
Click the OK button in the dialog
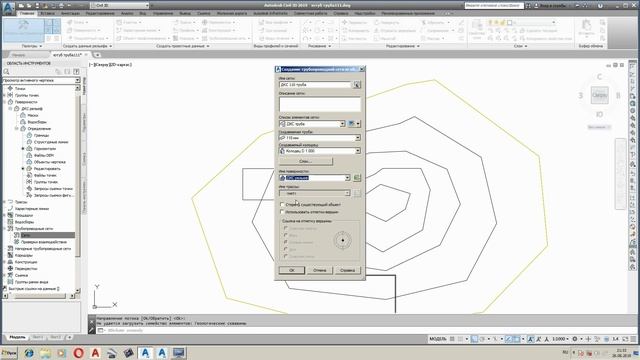[291, 270]
